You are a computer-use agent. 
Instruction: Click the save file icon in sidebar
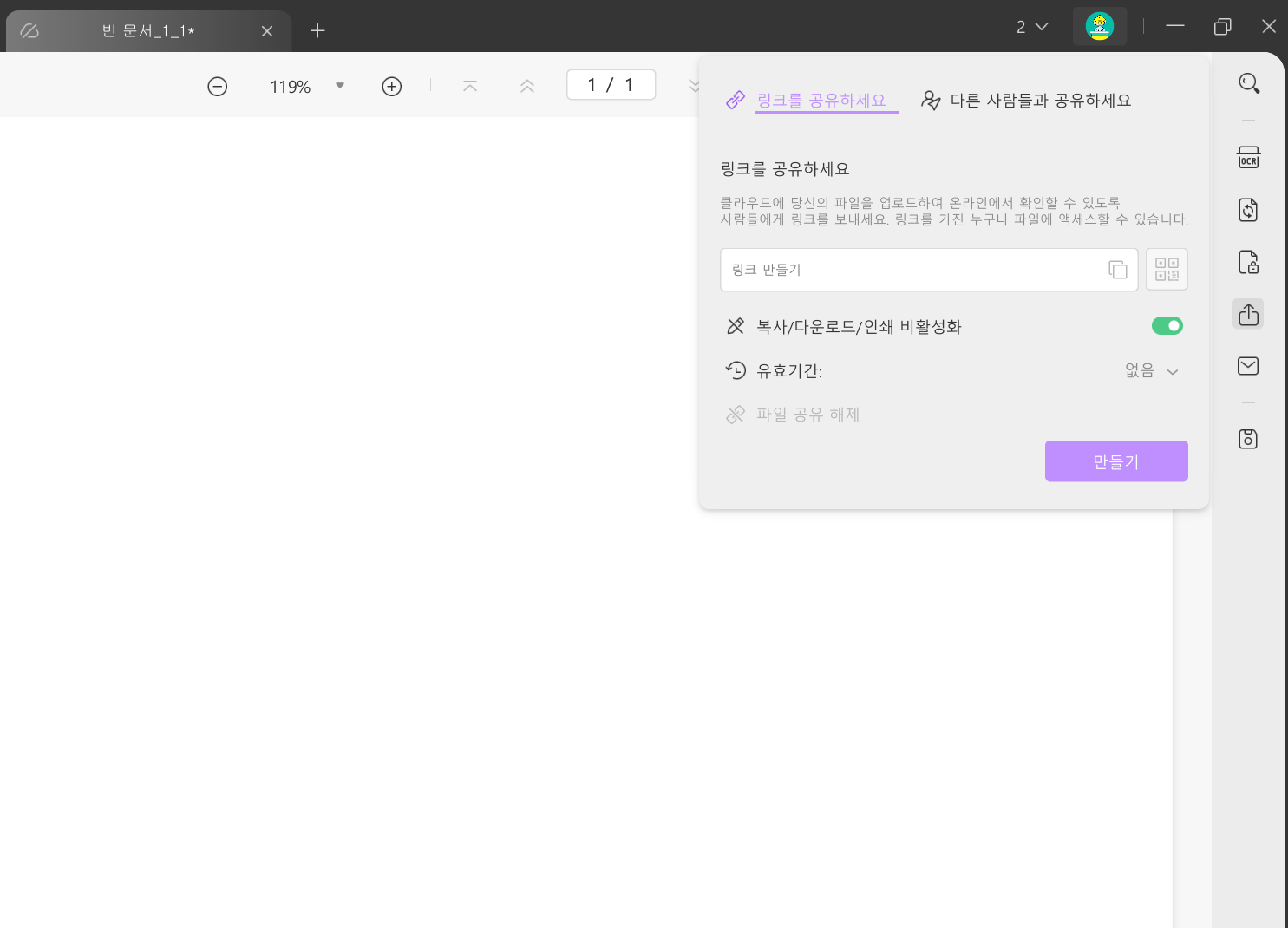point(1249,439)
